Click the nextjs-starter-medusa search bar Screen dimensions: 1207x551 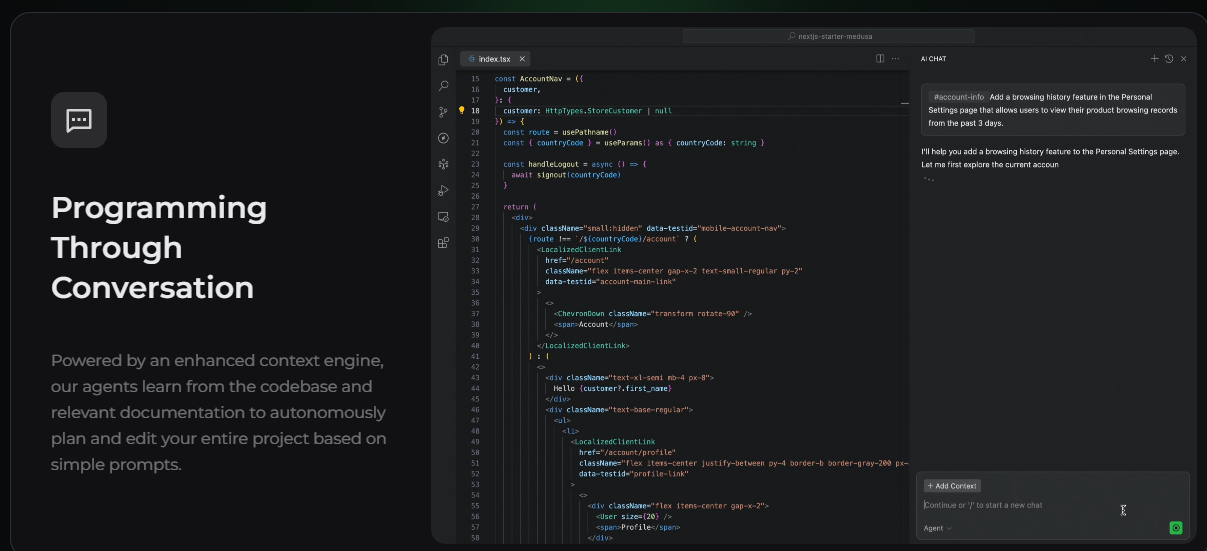tap(829, 36)
